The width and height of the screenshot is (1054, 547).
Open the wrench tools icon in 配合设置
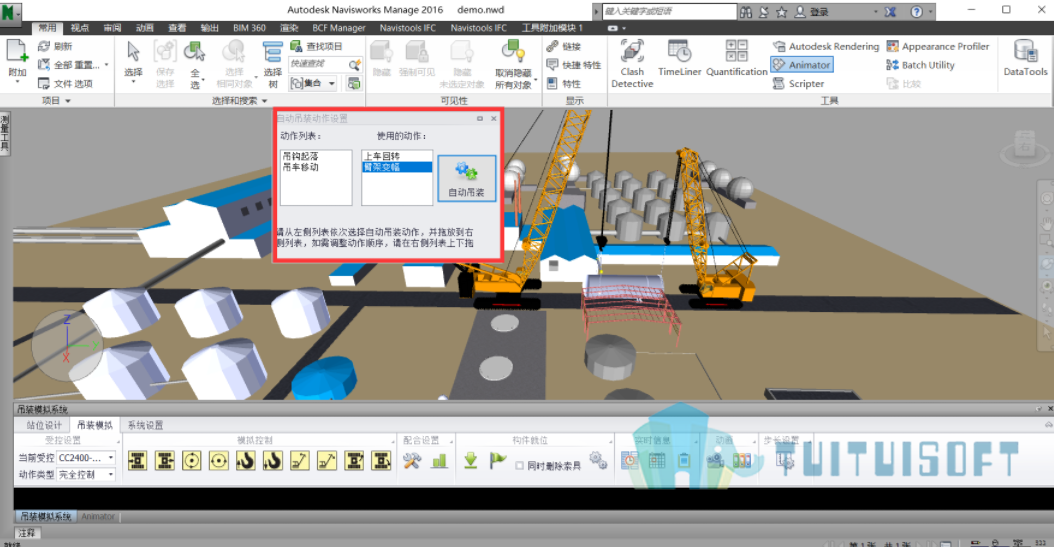click(412, 460)
